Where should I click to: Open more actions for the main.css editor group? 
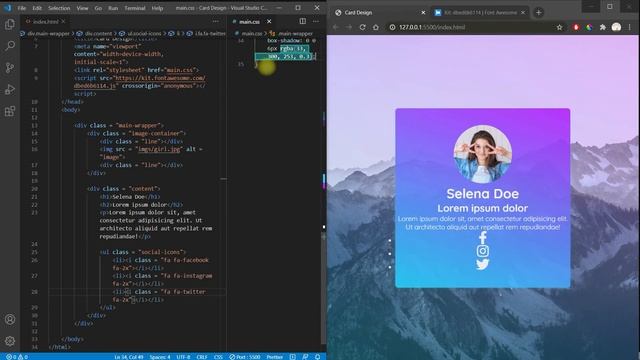pos(316,21)
